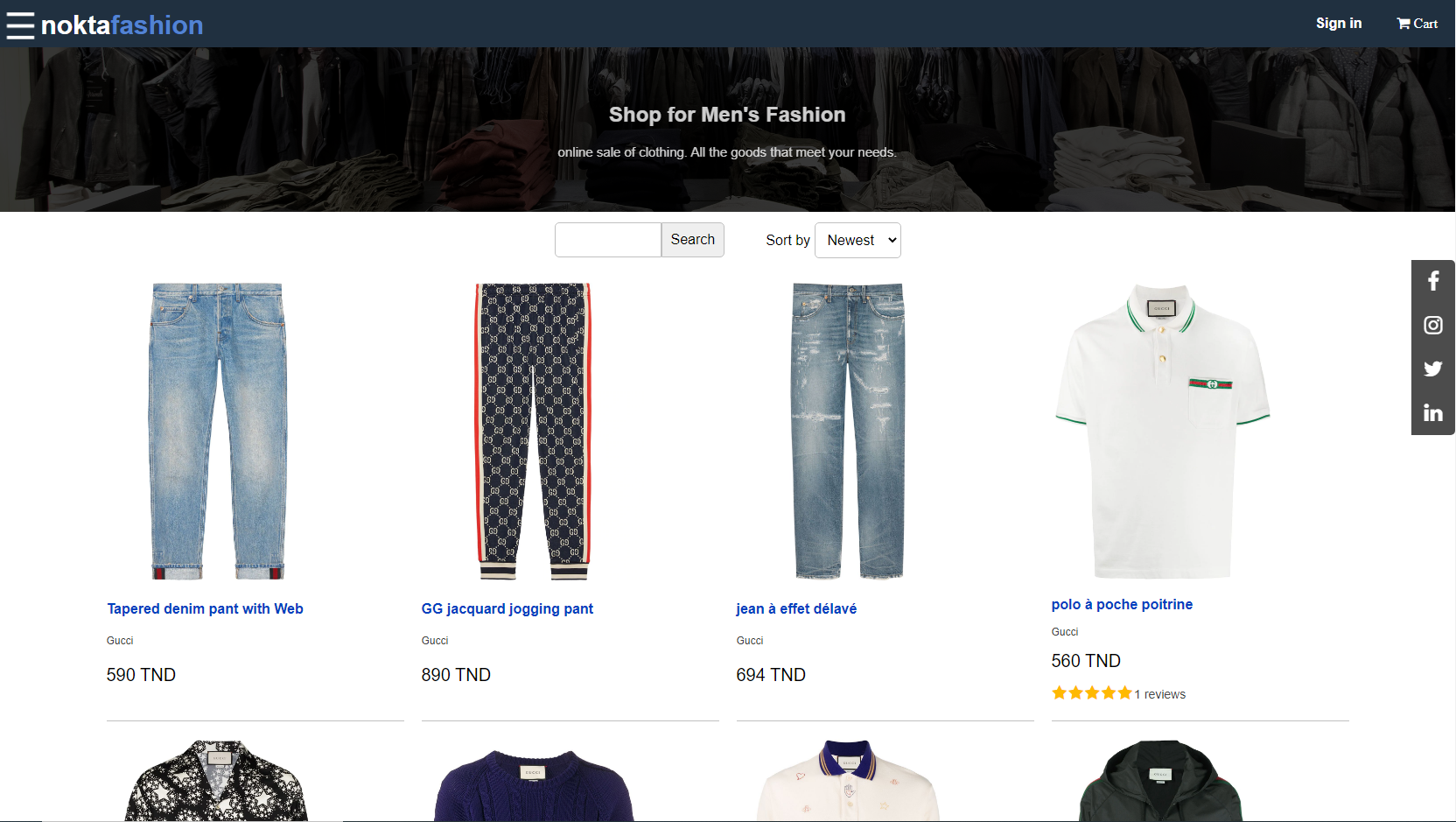Open the Twitter bird icon
Image resolution: width=1456 pixels, height=822 pixels.
[1433, 369]
